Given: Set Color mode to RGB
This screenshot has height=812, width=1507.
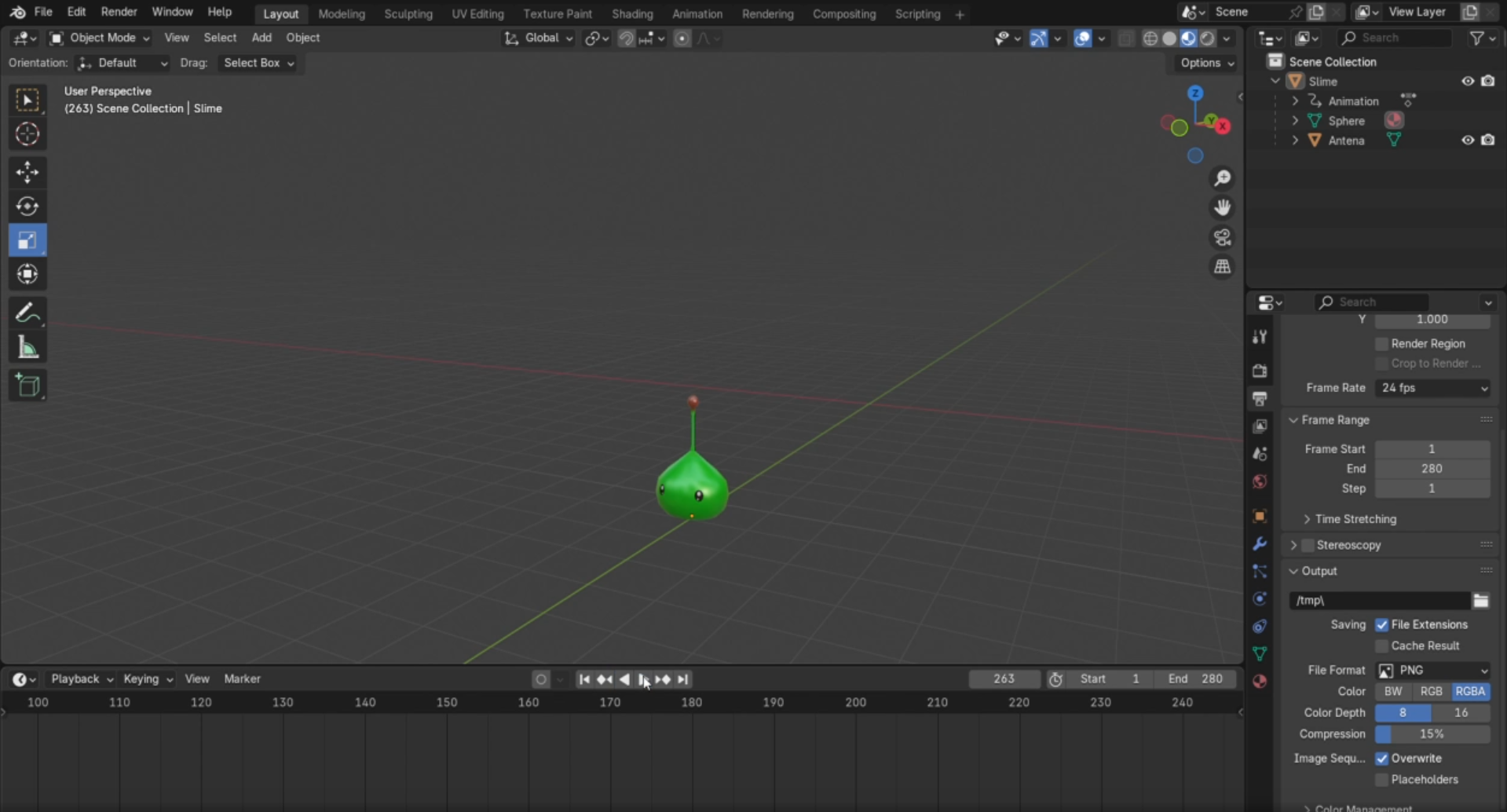Looking at the screenshot, I should pos(1431,691).
